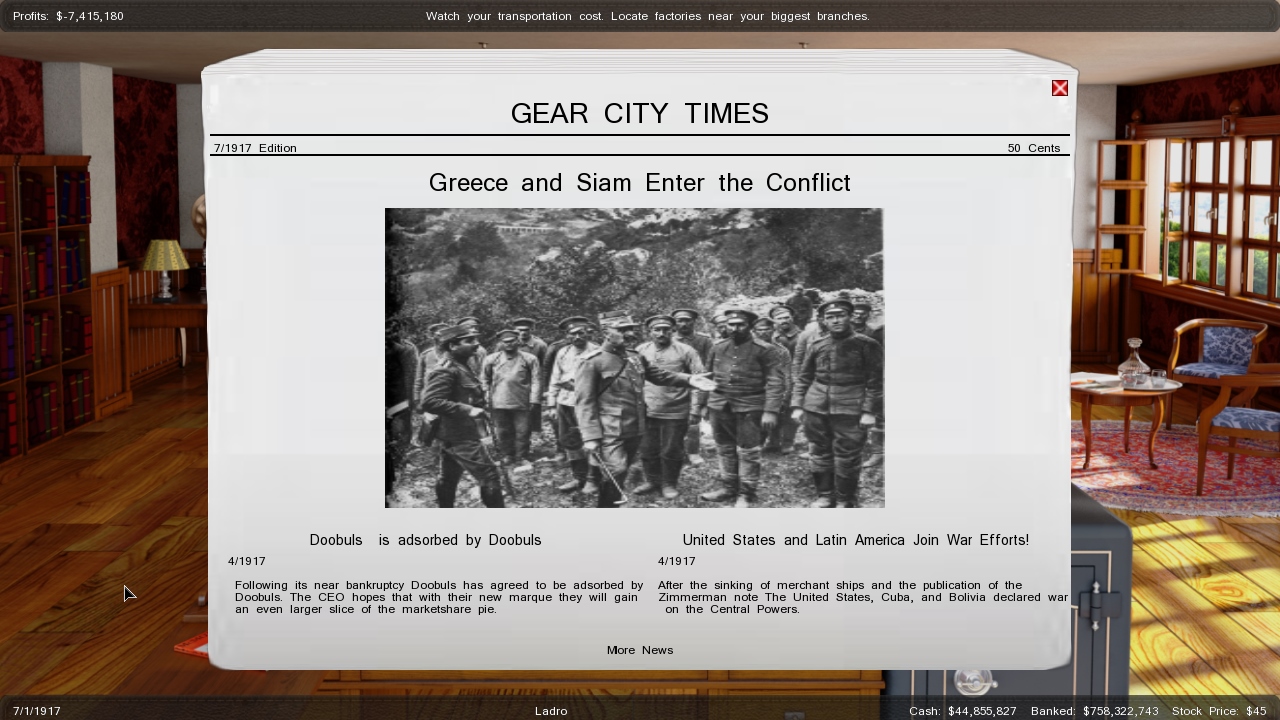This screenshot has height=720, width=1280.
Task: Click the Greece and Siam headline
Action: [x=639, y=183]
